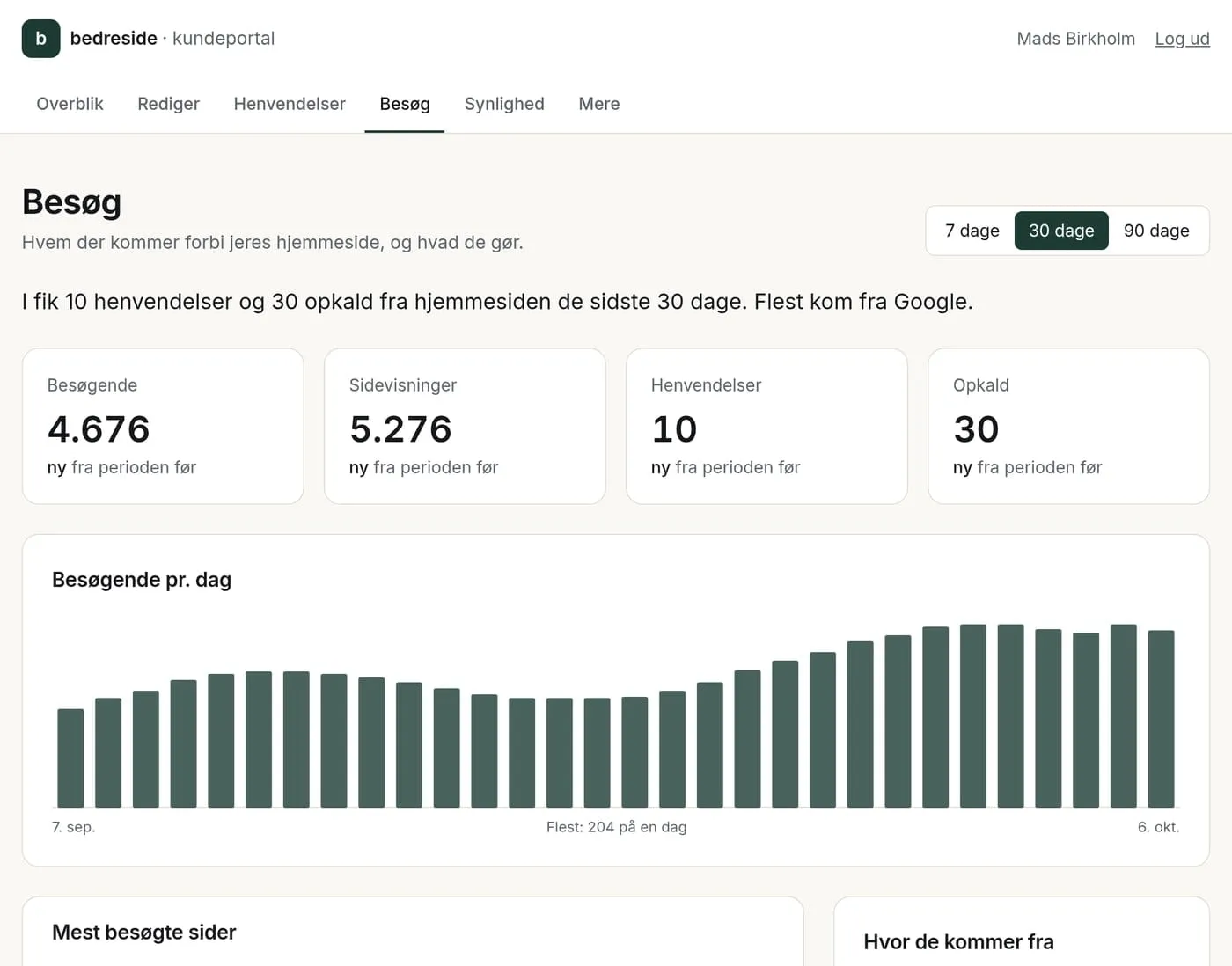The height and width of the screenshot is (966, 1232).
Task: Click the subtitle starting Hvem der kommer forbi
Action: (x=273, y=243)
